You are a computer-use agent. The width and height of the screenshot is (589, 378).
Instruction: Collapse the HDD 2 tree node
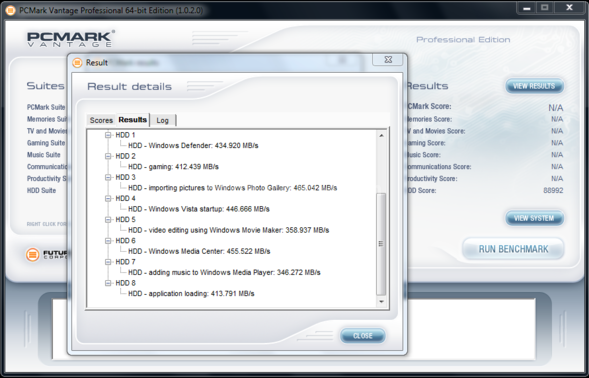tap(108, 156)
